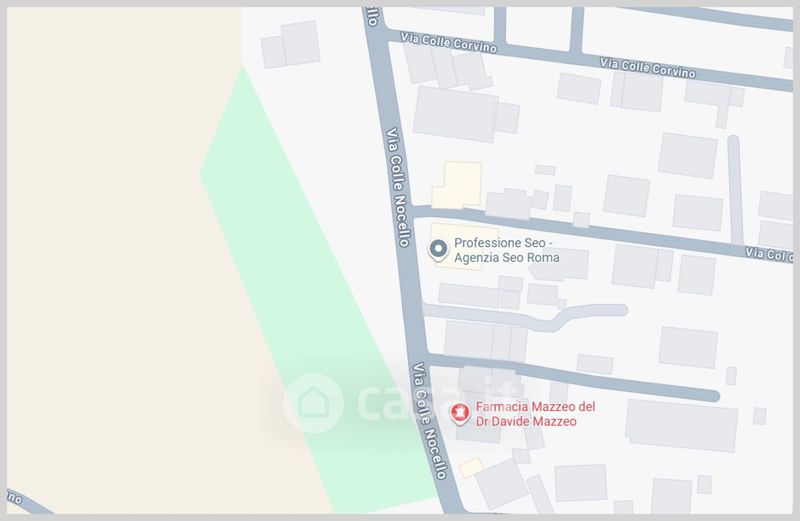Select the upper-left Via Colle Corvino street label
Image resolution: width=800 pixels, height=521 pixels.
(448, 42)
